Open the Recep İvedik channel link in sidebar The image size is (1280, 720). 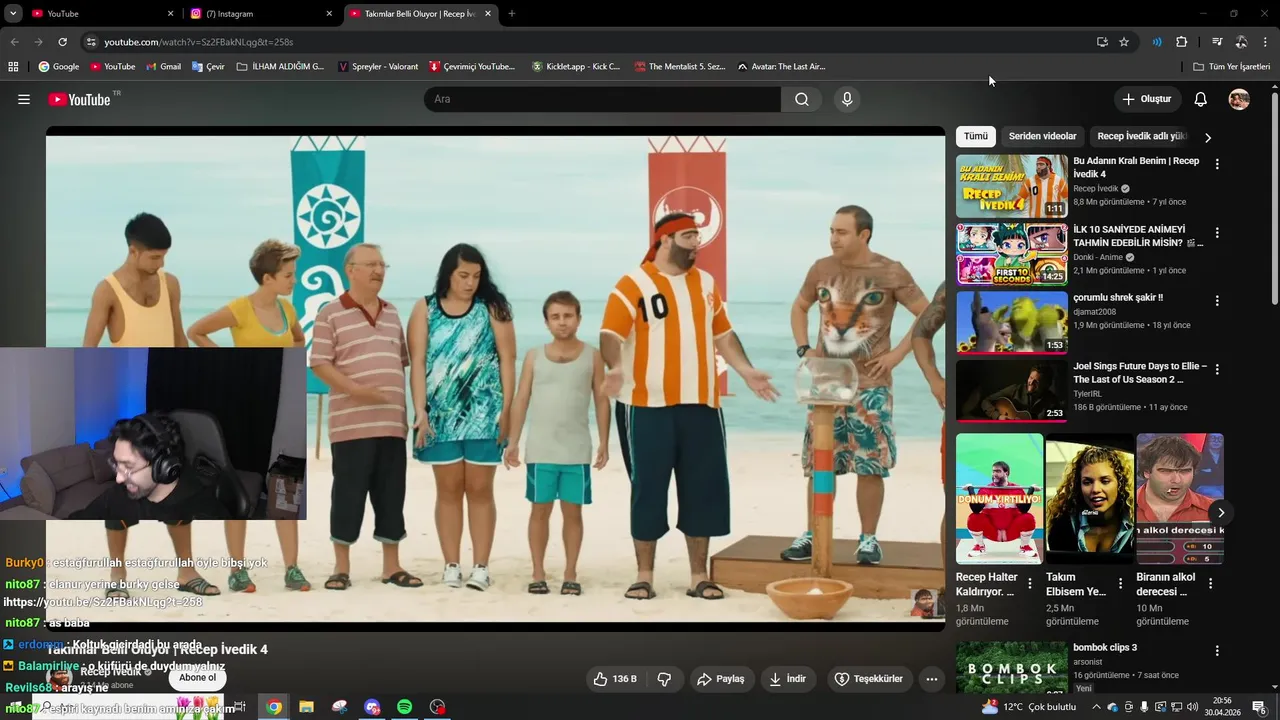(x=1096, y=188)
